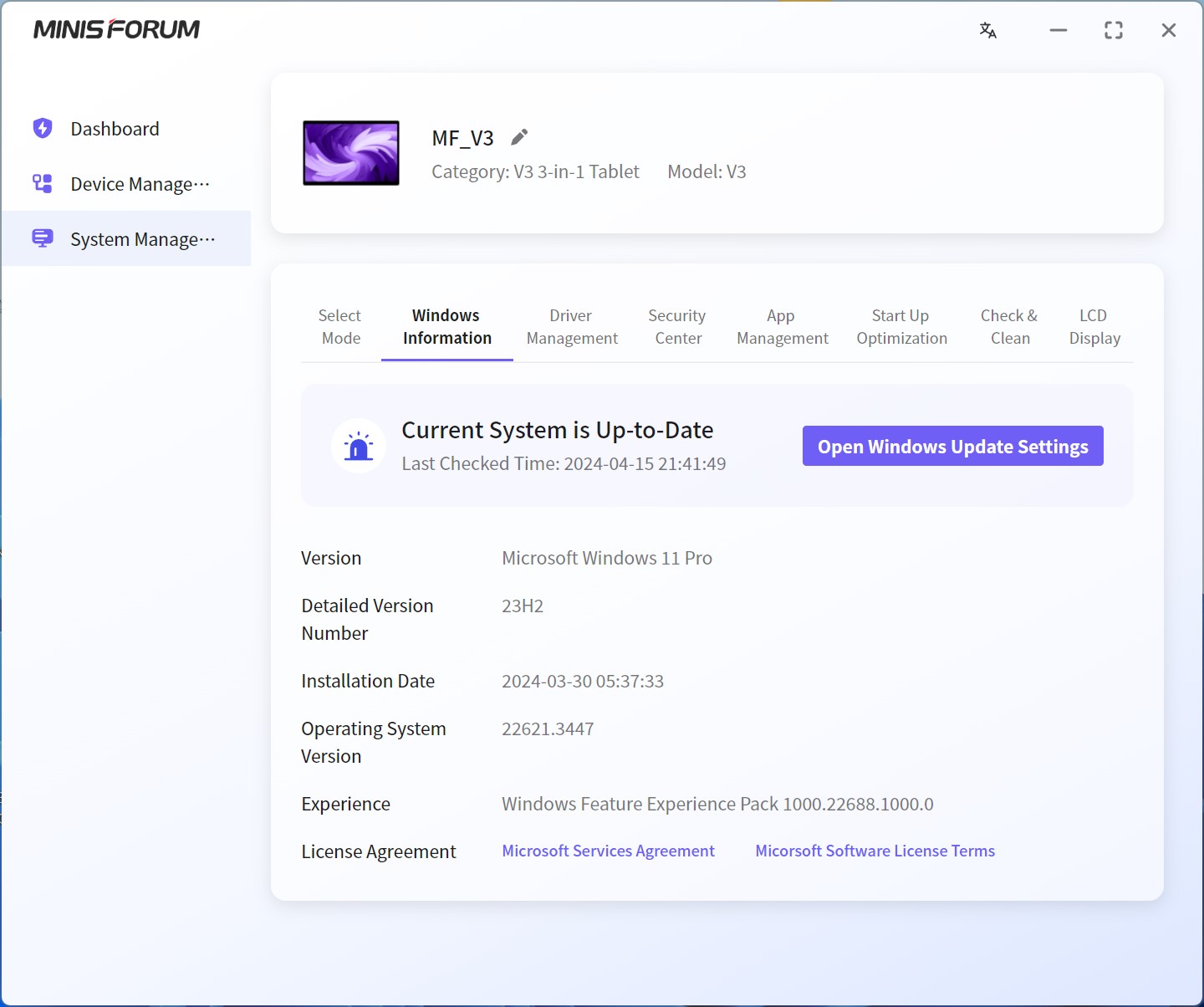Viewport: 1204px width, 1007px height.
Task: Click the Windows Feature Experience Pack value
Action: click(717, 804)
